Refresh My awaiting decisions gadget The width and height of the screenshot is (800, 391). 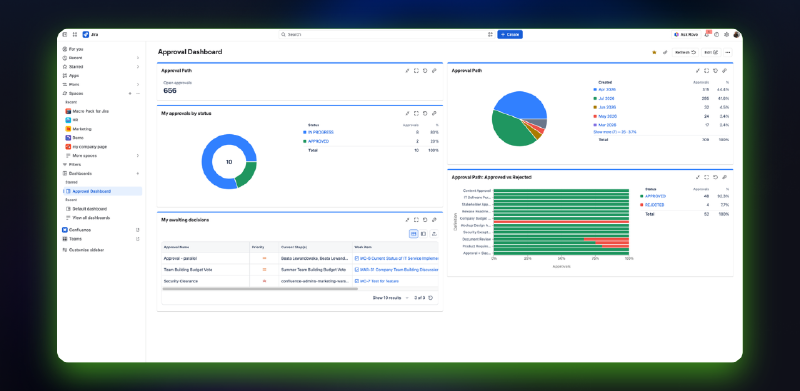point(425,220)
